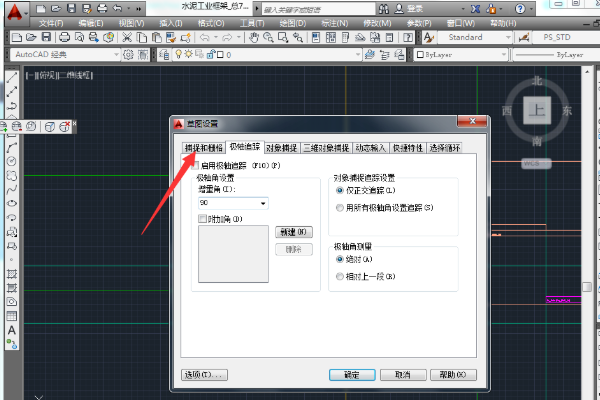This screenshot has width=600, height=400.
Task: Click the Copy icon in standard toolbar
Action: (x=142, y=37)
